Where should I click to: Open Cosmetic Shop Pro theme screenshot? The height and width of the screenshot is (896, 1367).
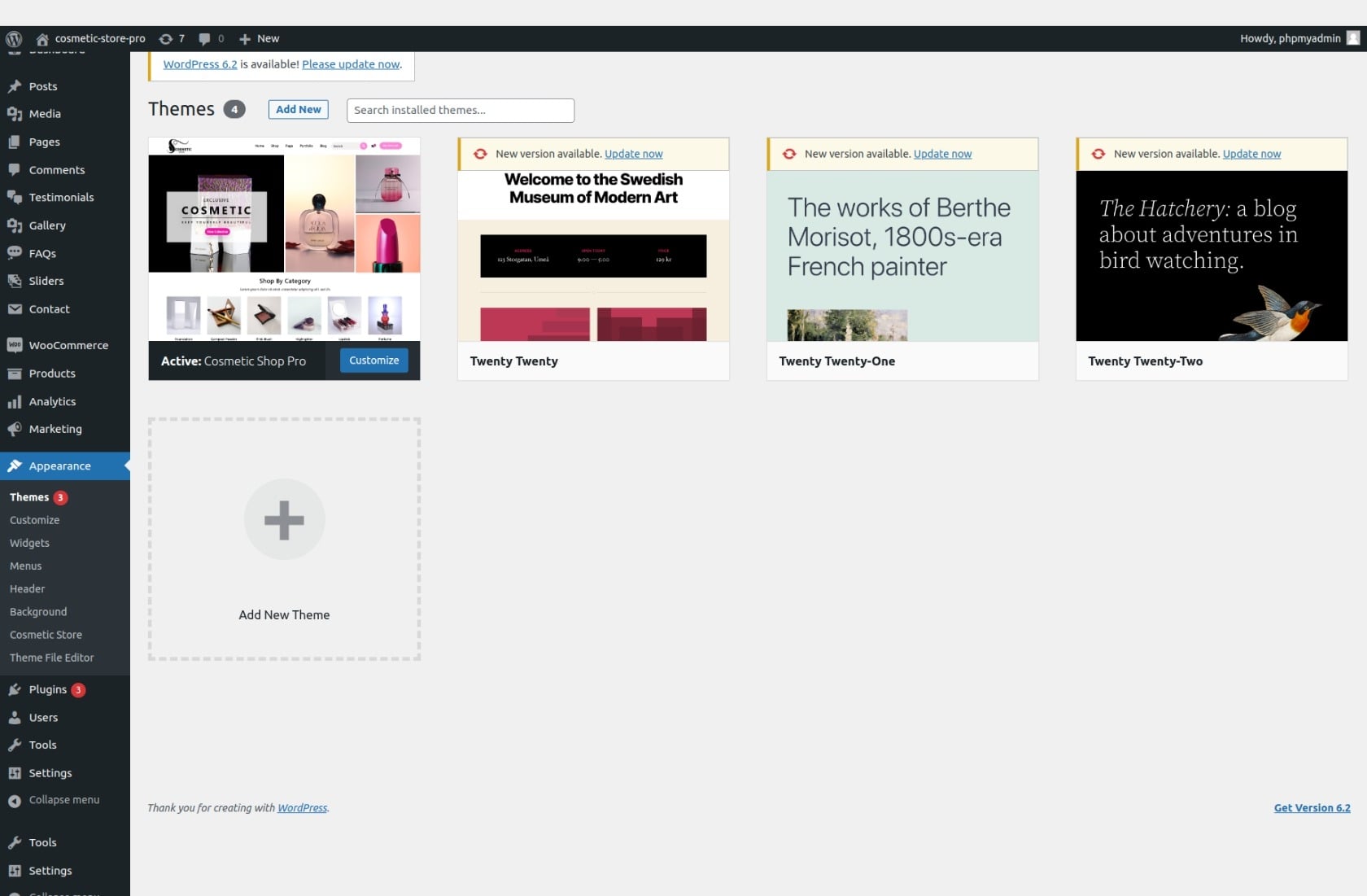284,239
